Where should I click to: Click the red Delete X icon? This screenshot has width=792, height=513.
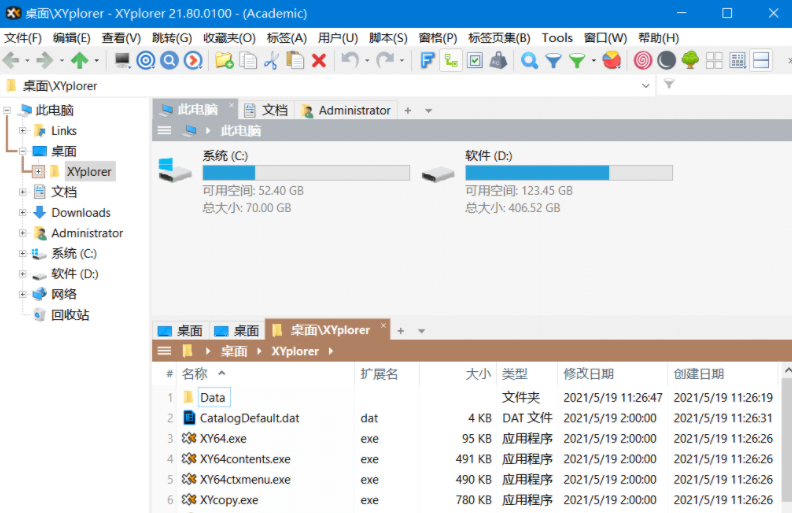point(319,60)
